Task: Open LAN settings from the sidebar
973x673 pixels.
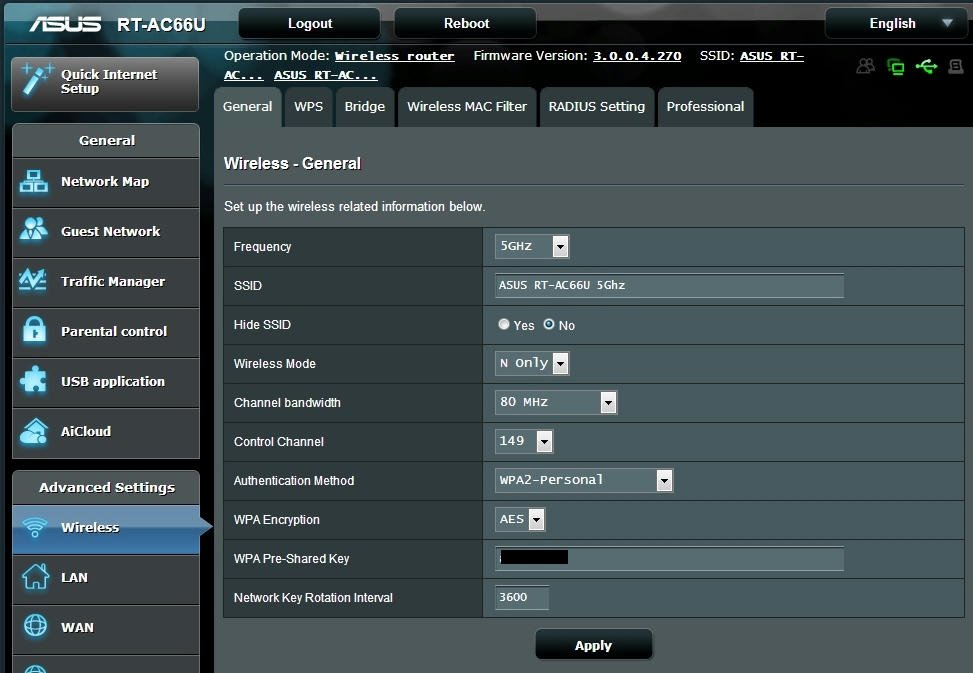Action: click(106, 579)
